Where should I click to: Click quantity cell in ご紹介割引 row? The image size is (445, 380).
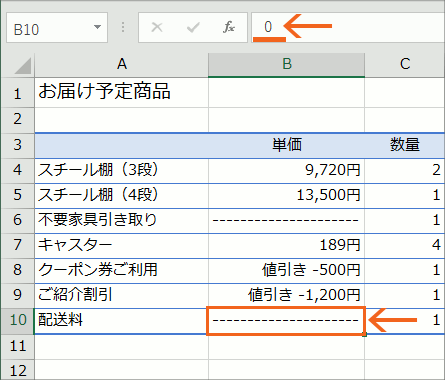click(x=405, y=296)
